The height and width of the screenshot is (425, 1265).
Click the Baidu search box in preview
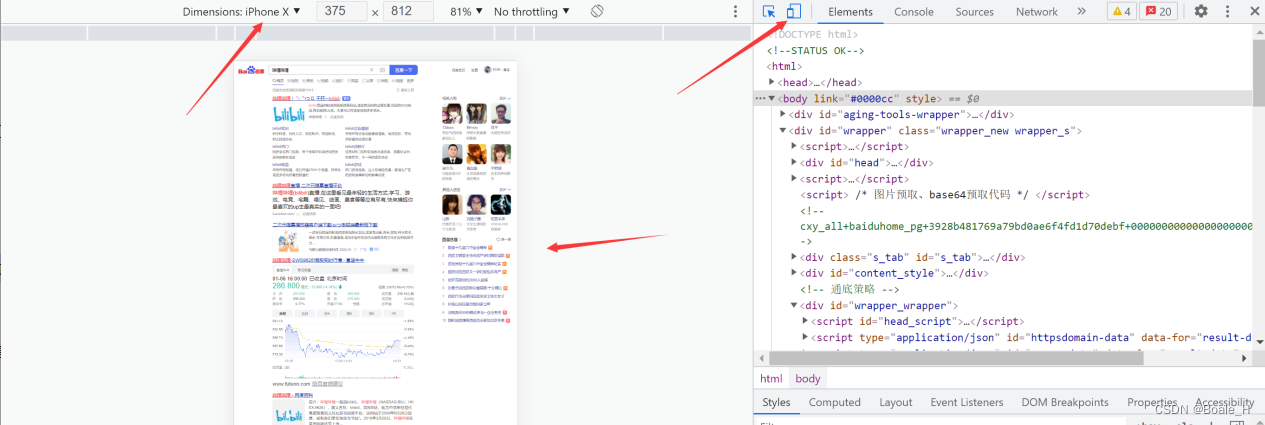(x=329, y=70)
